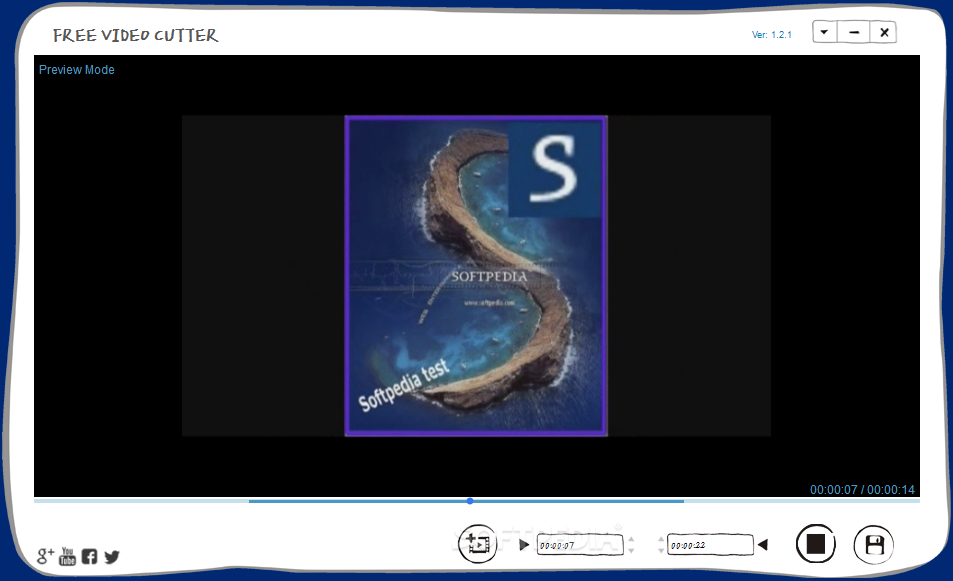Viewport: 953px width, 581px height.
Task: Increase the start time with up stepper
Action: coord(631,540)
